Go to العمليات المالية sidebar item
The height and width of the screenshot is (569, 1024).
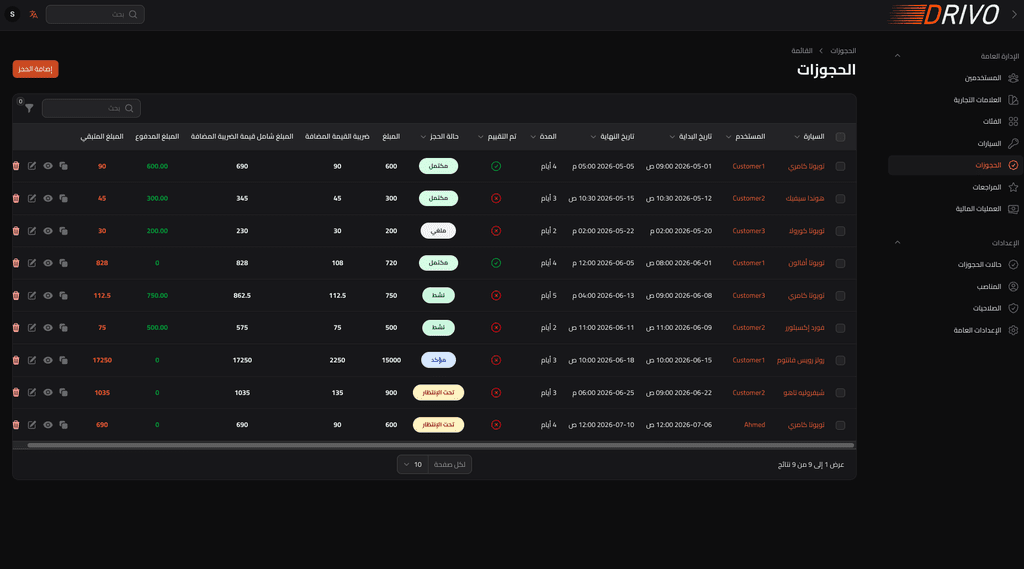978,209
